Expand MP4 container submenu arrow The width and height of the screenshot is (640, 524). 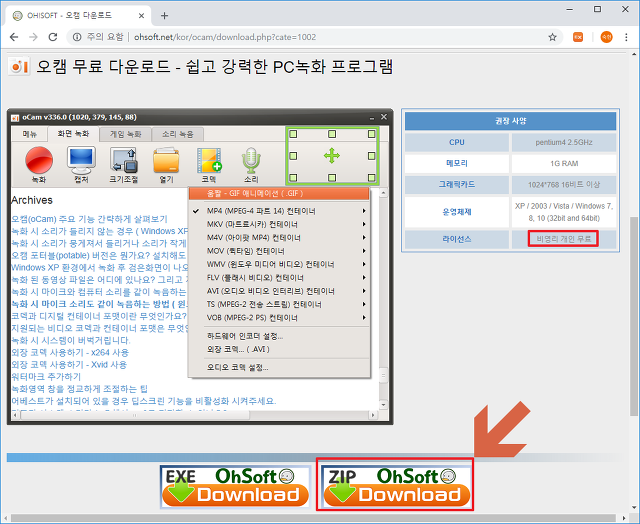(x=364, y=211)
